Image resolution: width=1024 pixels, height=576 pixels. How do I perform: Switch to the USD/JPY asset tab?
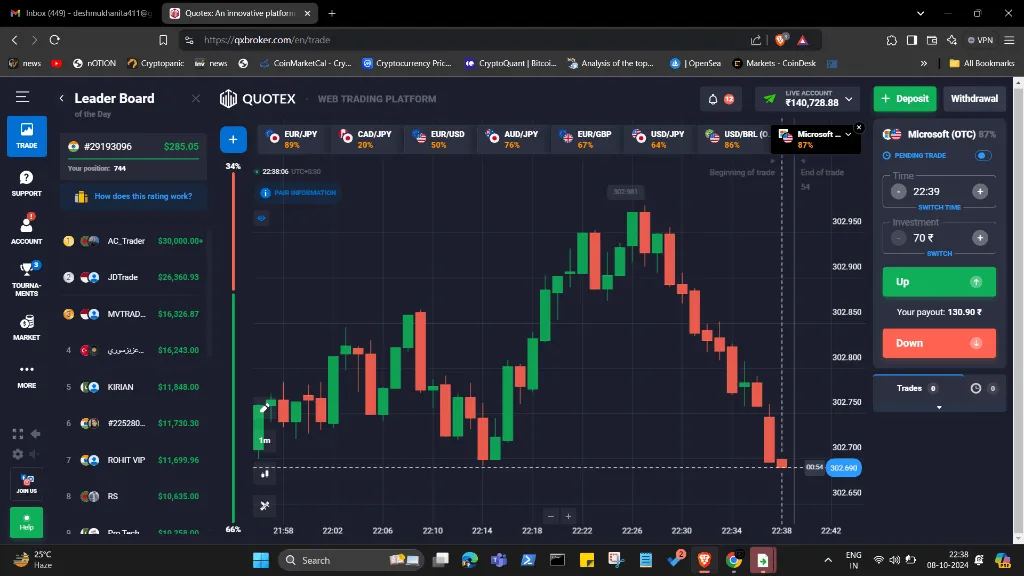click(x=658, y=139)
